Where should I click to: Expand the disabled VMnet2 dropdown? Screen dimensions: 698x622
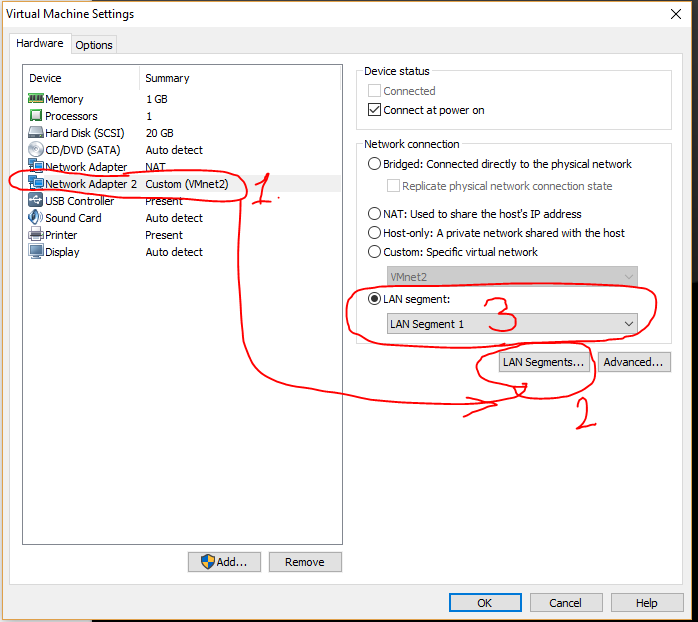point(512,277)
